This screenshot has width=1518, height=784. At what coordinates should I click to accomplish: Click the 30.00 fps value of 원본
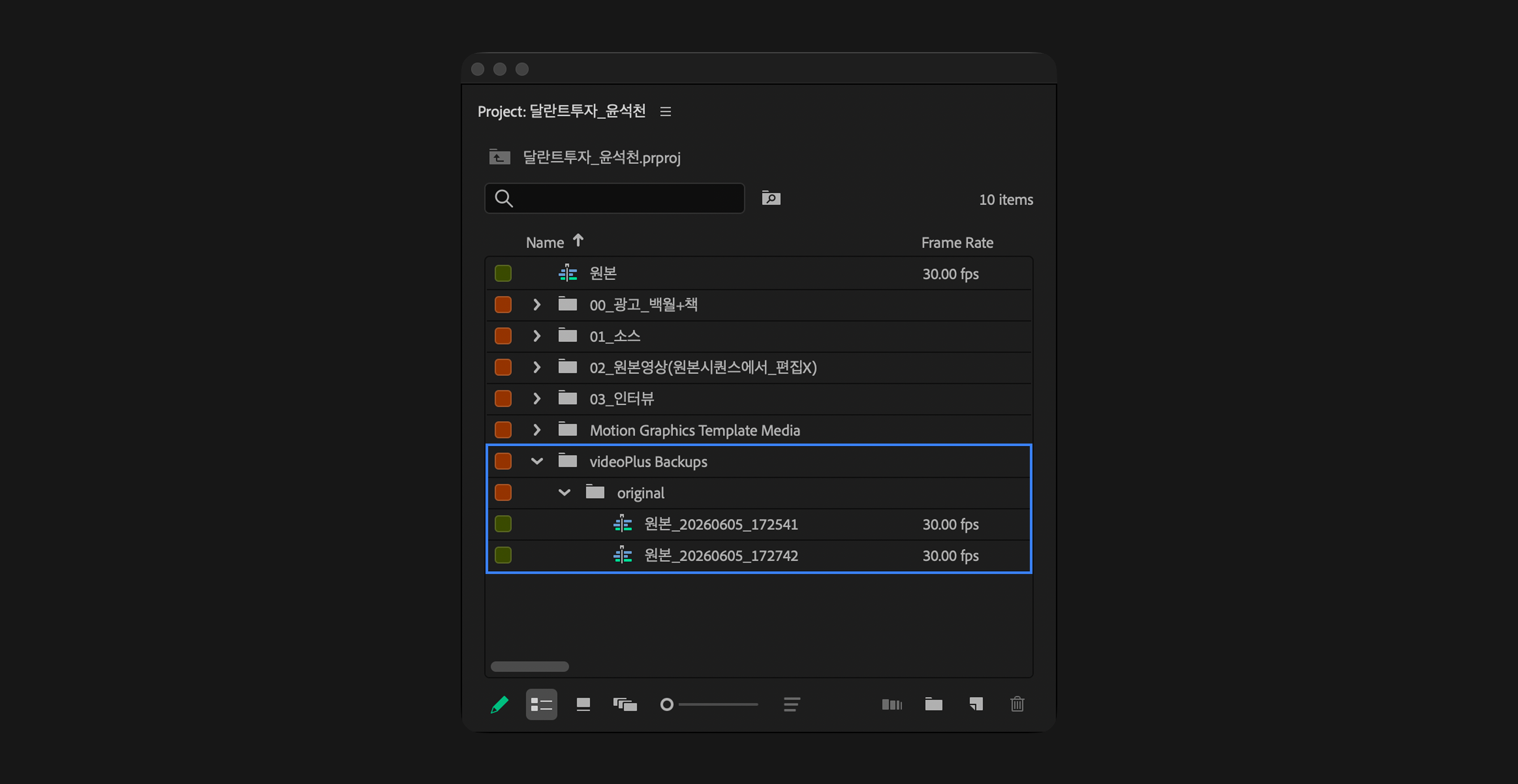pos(950,274)
